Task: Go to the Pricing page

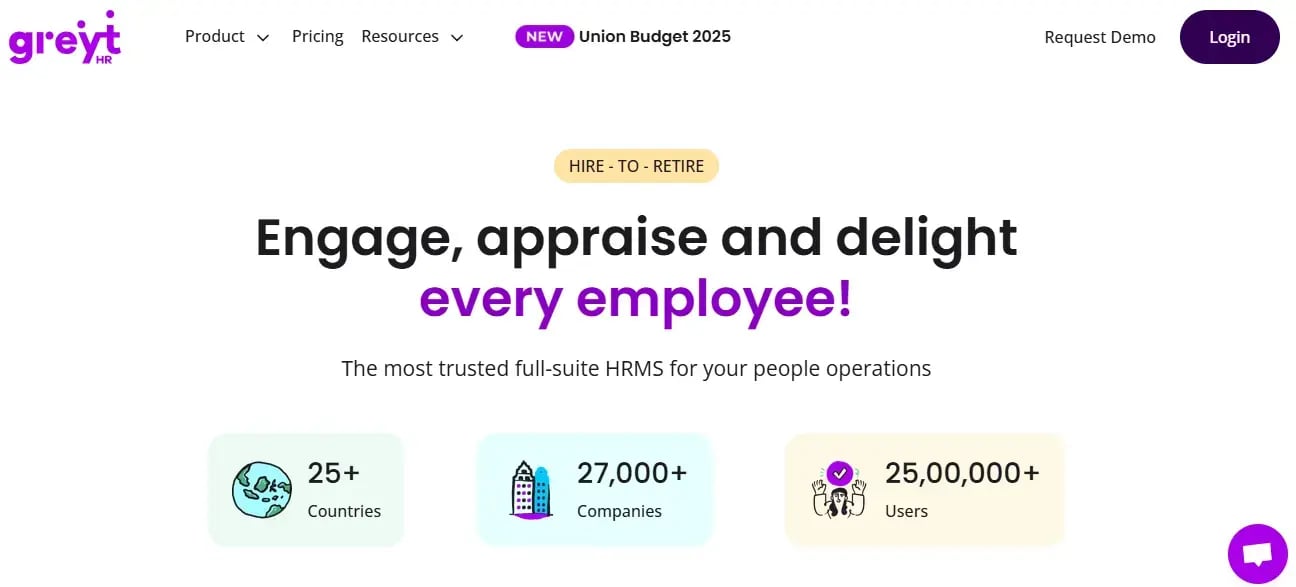Action: pyautogui.click(x=317, y=36)
